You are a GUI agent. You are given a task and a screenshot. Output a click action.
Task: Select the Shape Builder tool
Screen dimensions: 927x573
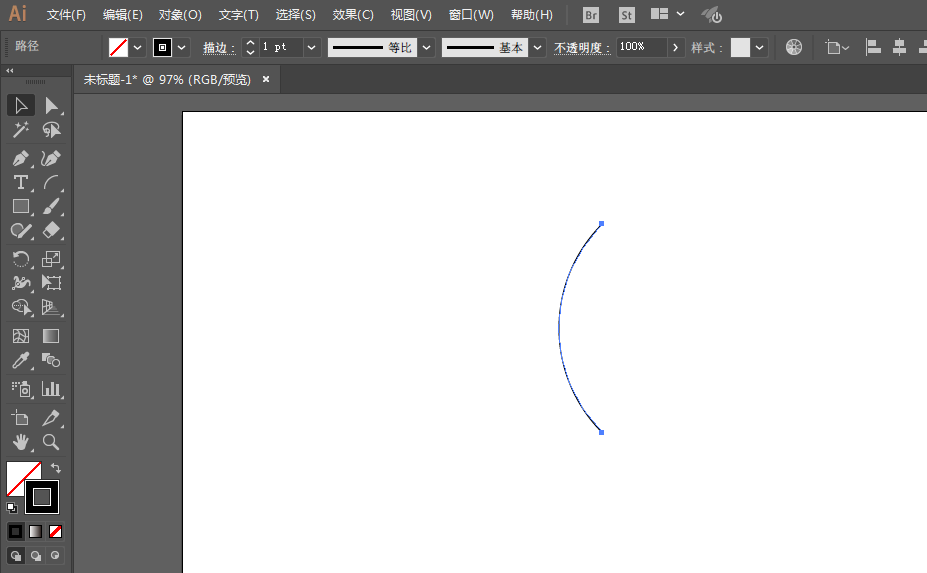(21, 307)
